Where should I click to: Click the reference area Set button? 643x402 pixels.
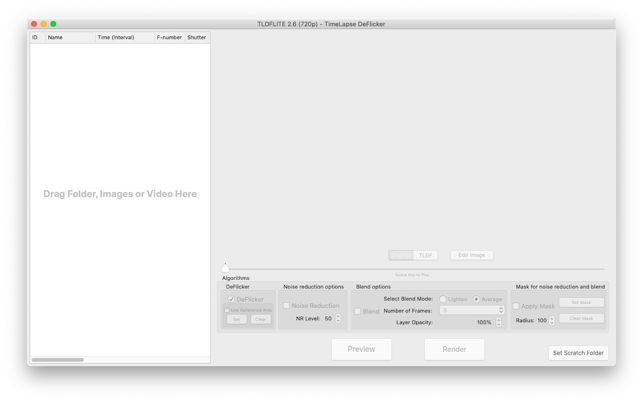[x=237, y=319]
